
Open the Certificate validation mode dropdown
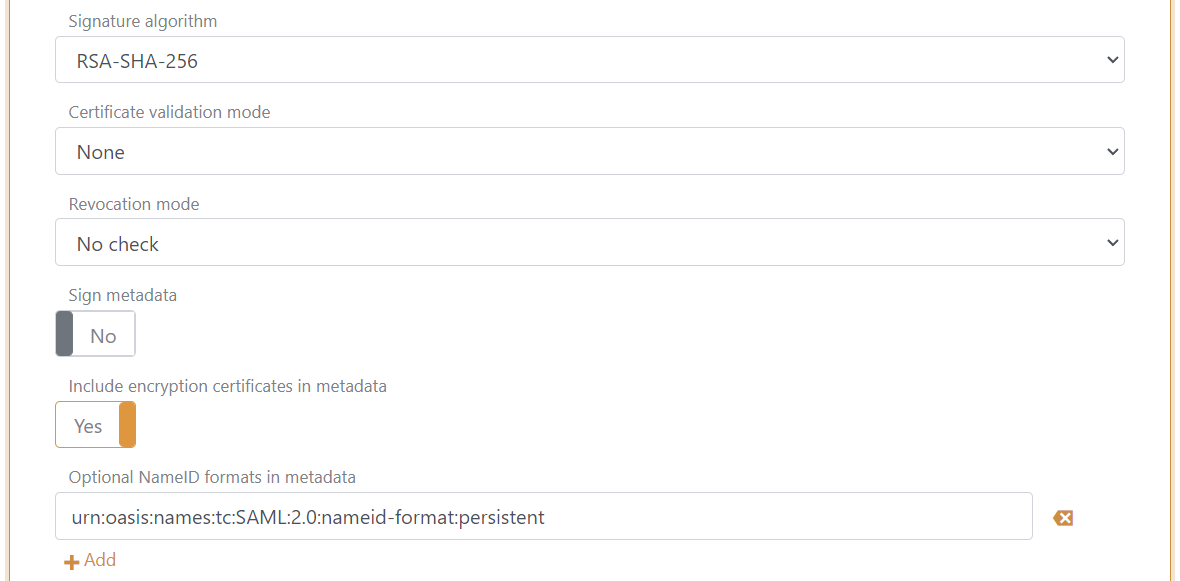click(590, 151)
